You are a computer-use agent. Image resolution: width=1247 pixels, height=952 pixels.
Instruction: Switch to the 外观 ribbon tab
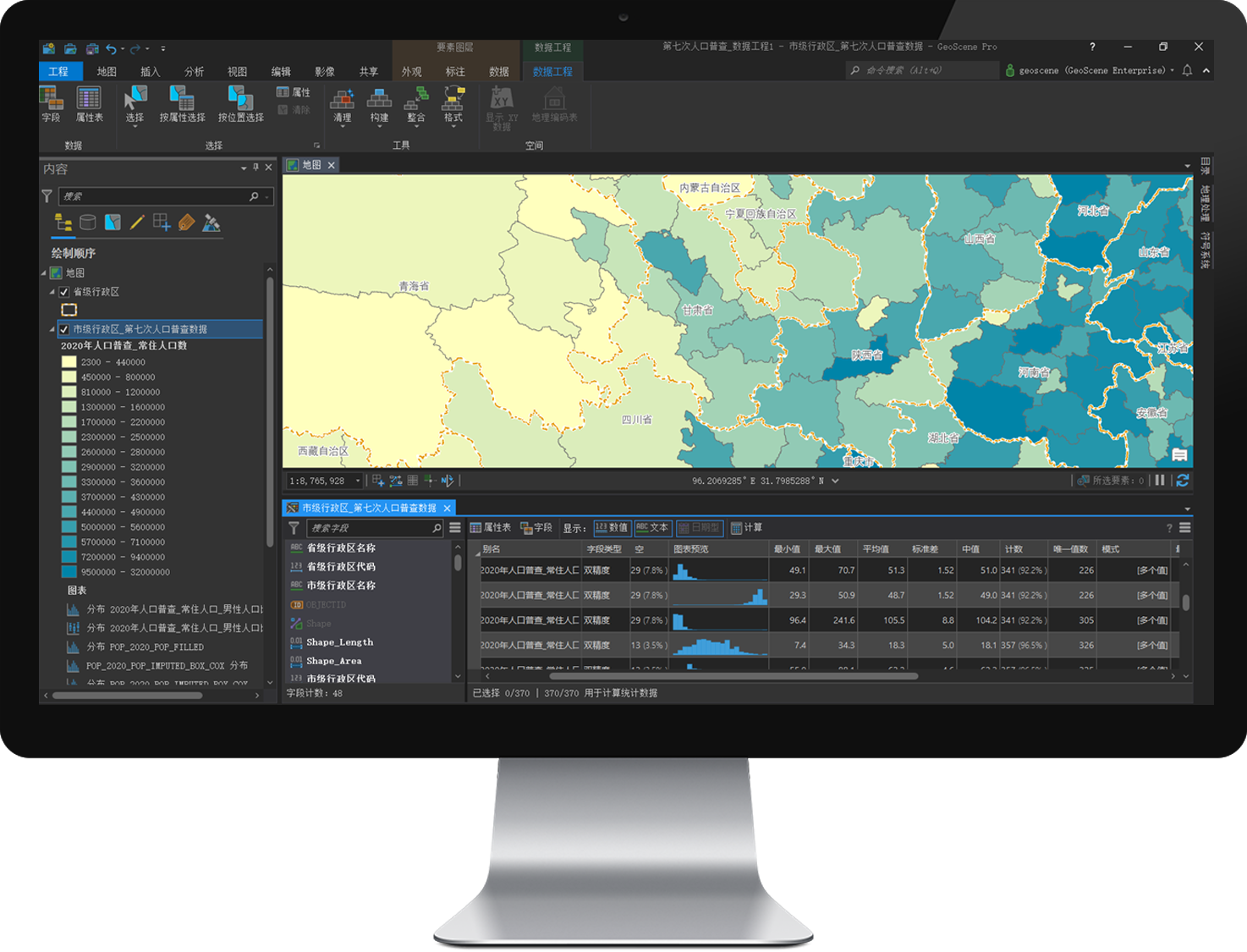click(412, 71)
